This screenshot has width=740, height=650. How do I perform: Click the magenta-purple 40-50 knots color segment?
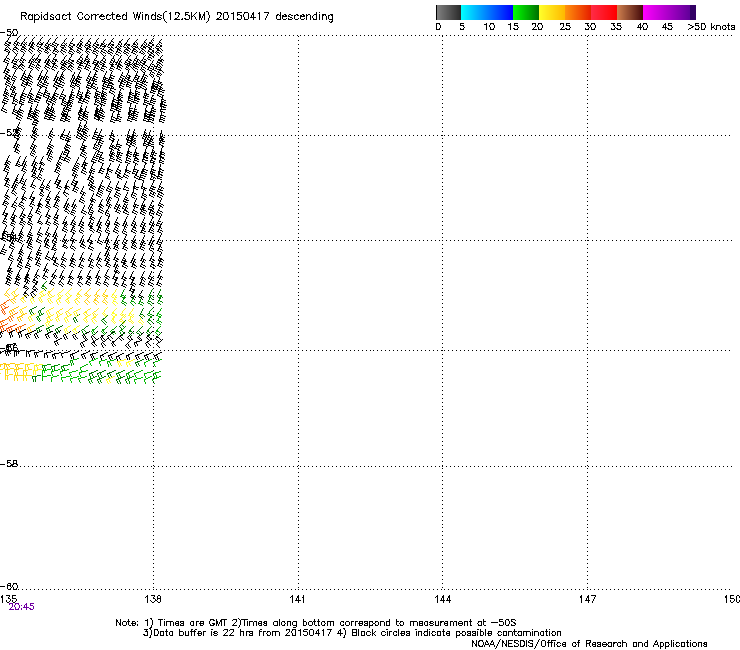pos(669,12)
